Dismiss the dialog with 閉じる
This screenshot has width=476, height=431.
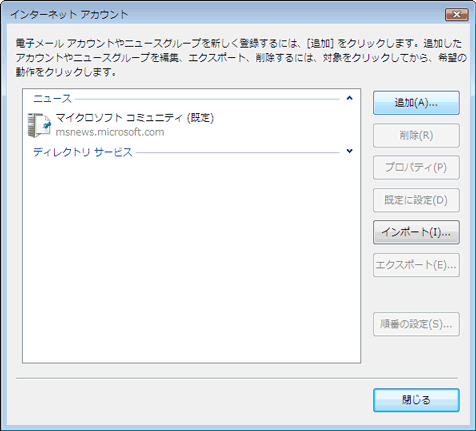pyautogui.click(x=416, y=400)
